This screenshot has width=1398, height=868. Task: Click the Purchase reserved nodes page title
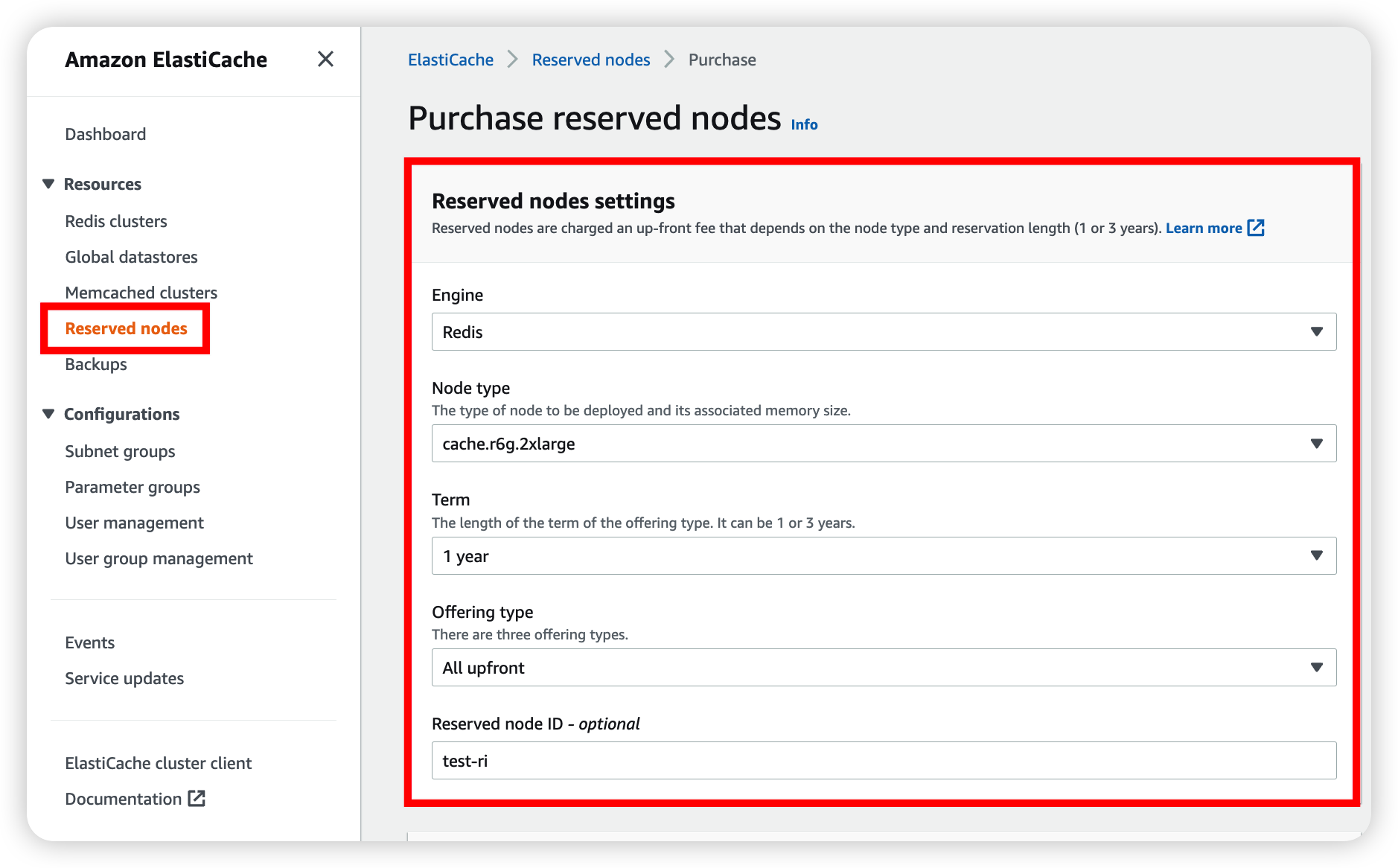click(595, 118)
